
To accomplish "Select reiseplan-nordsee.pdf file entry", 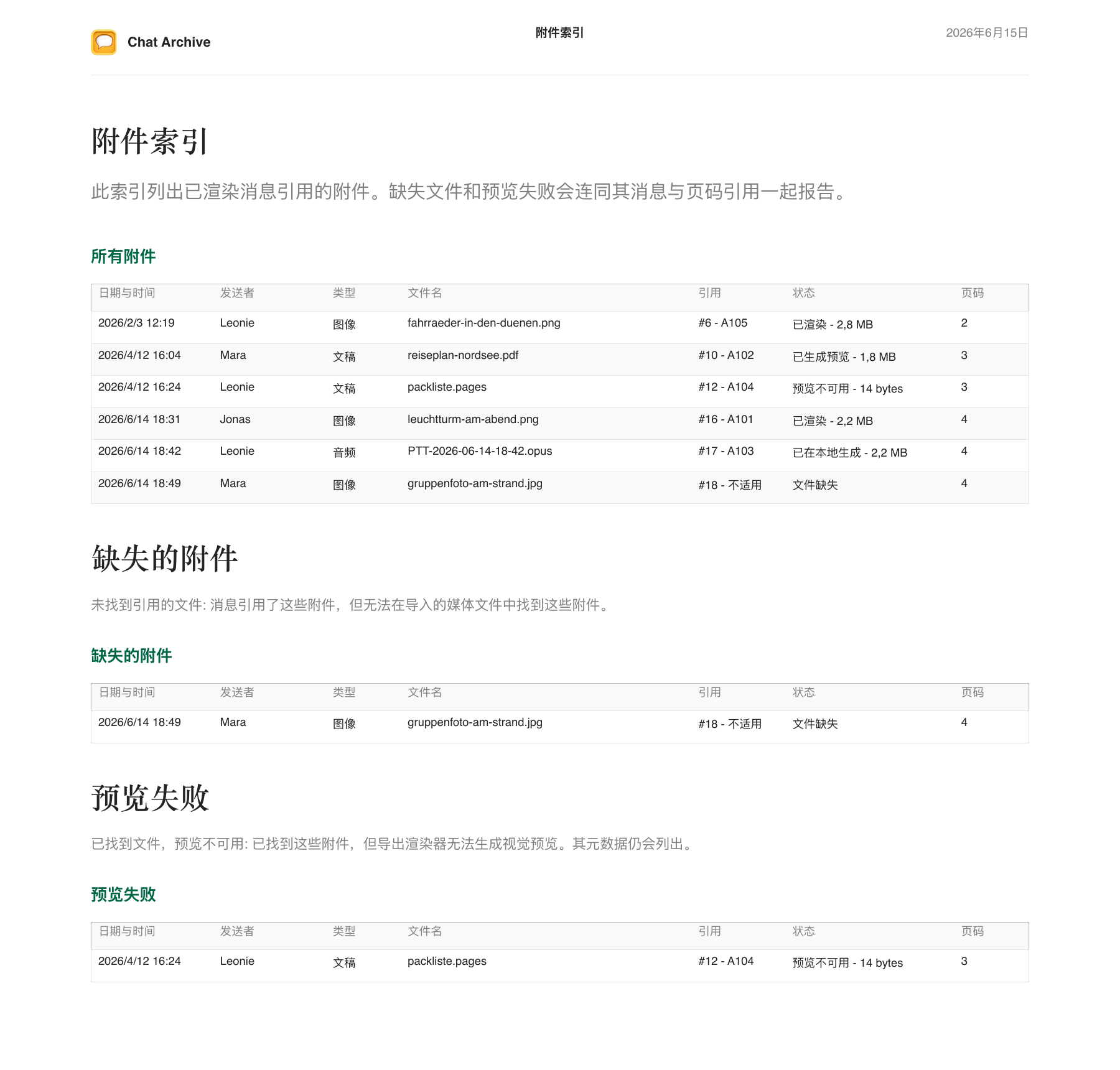I will (463, 356).
